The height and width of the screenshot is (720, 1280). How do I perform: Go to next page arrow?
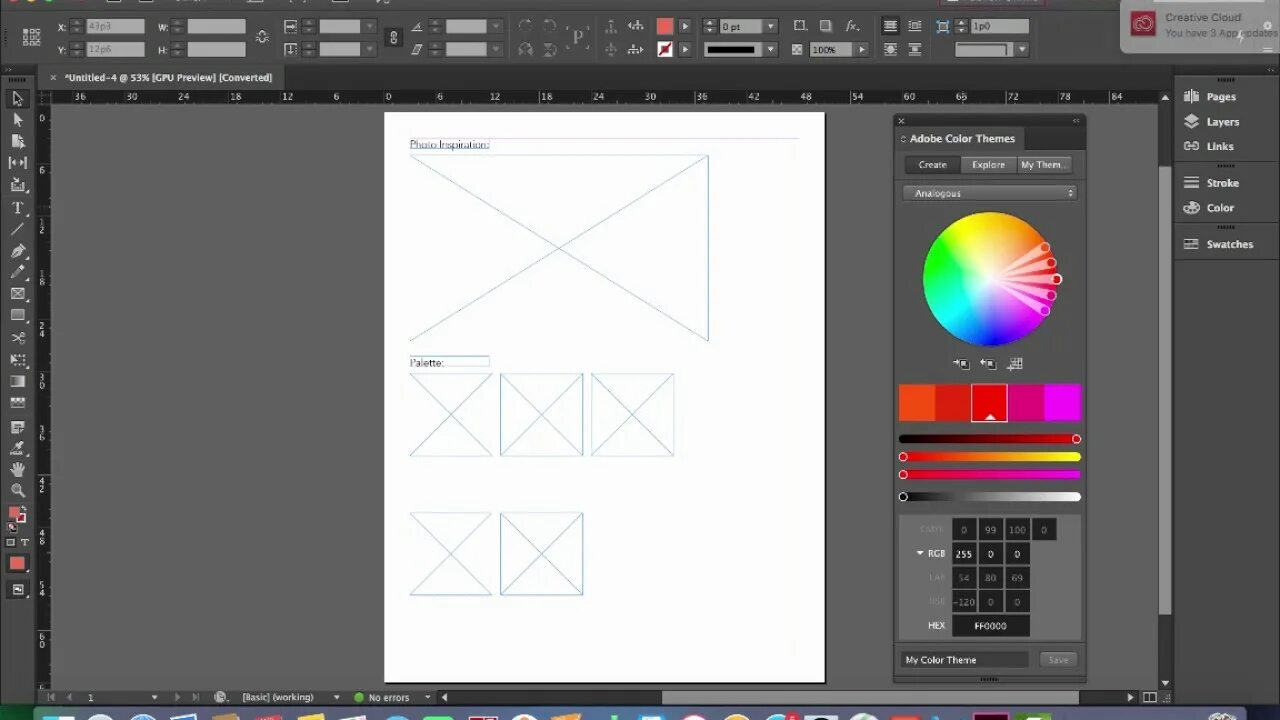click(x=177, y=697)
